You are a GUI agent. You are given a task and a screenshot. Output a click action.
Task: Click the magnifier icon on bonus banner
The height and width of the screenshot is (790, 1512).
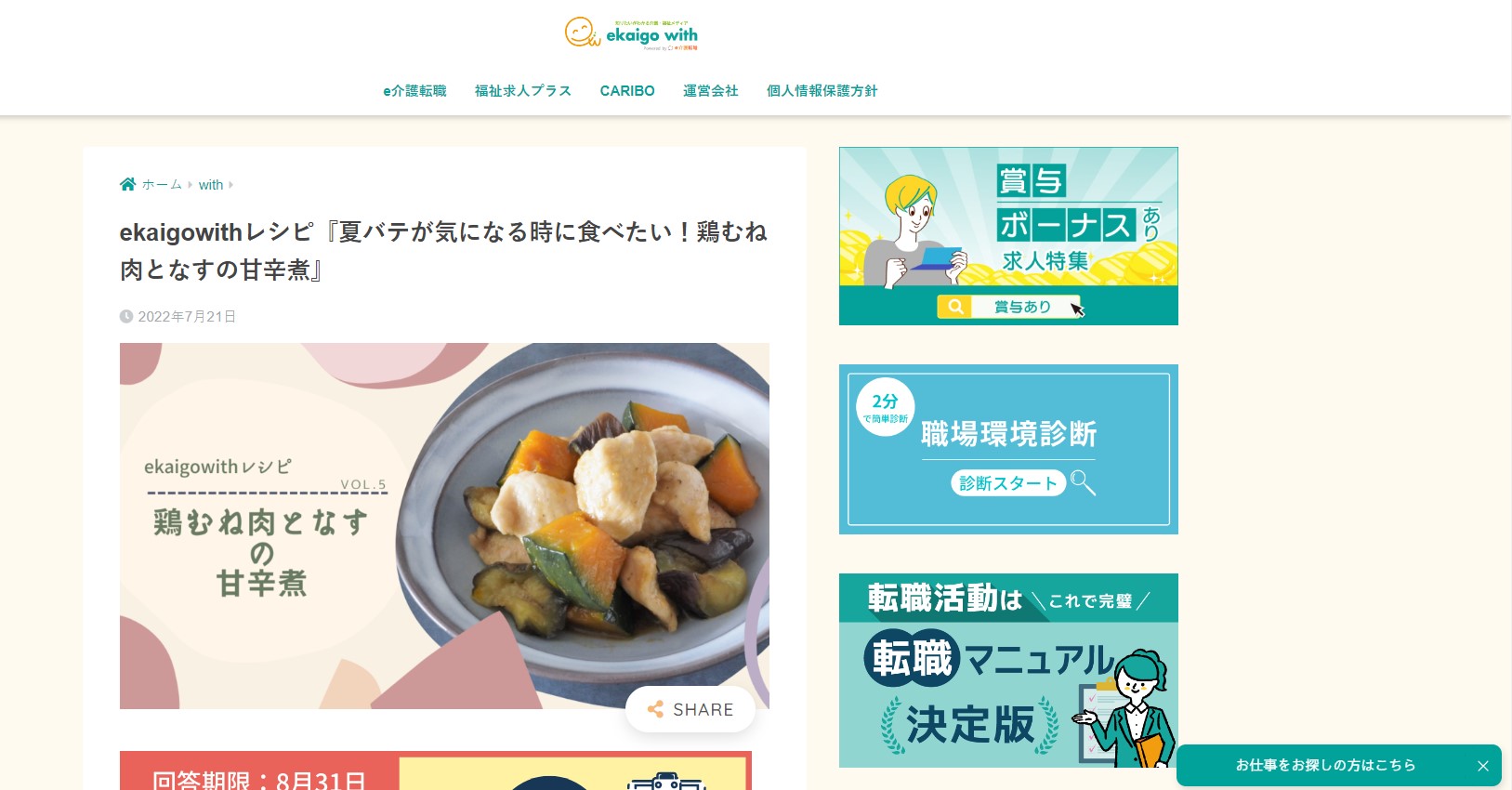[954, 307]
